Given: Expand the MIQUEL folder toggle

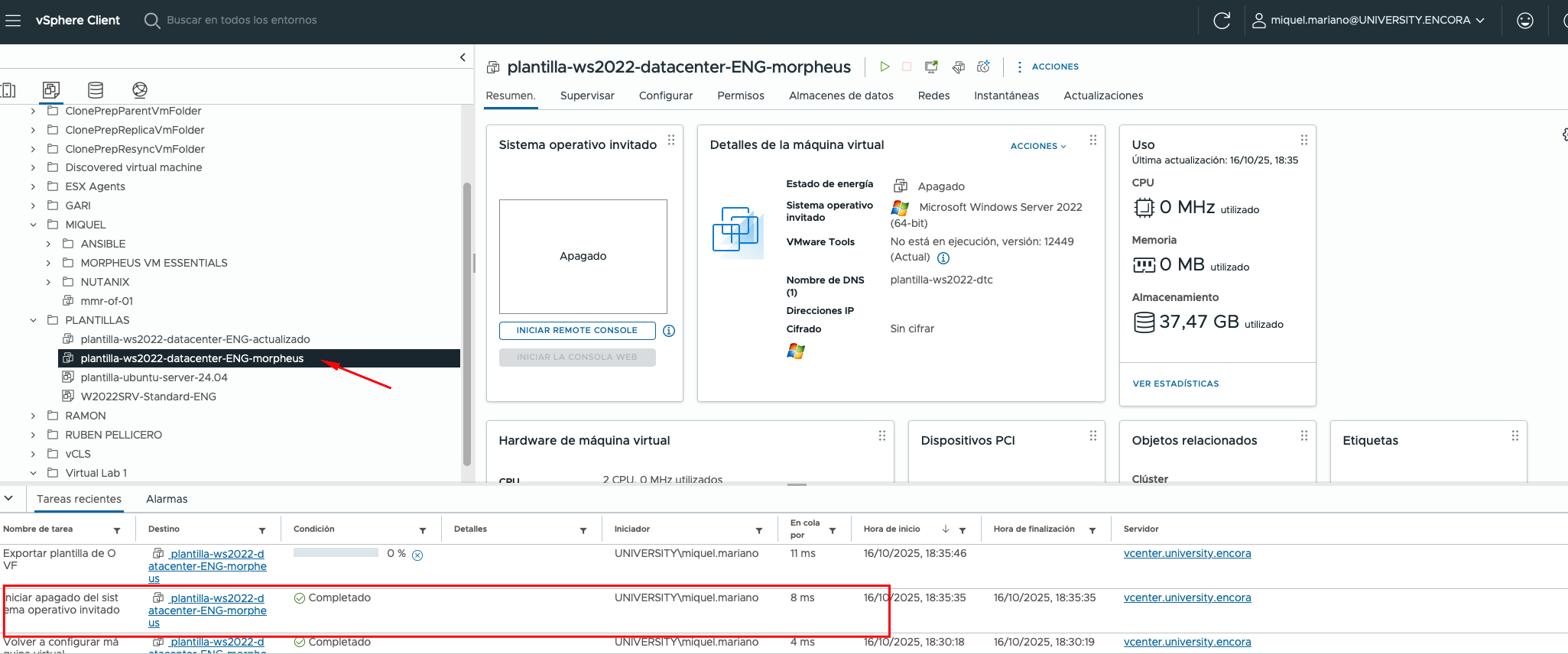Looking at the screenshot, I should 33,225.
